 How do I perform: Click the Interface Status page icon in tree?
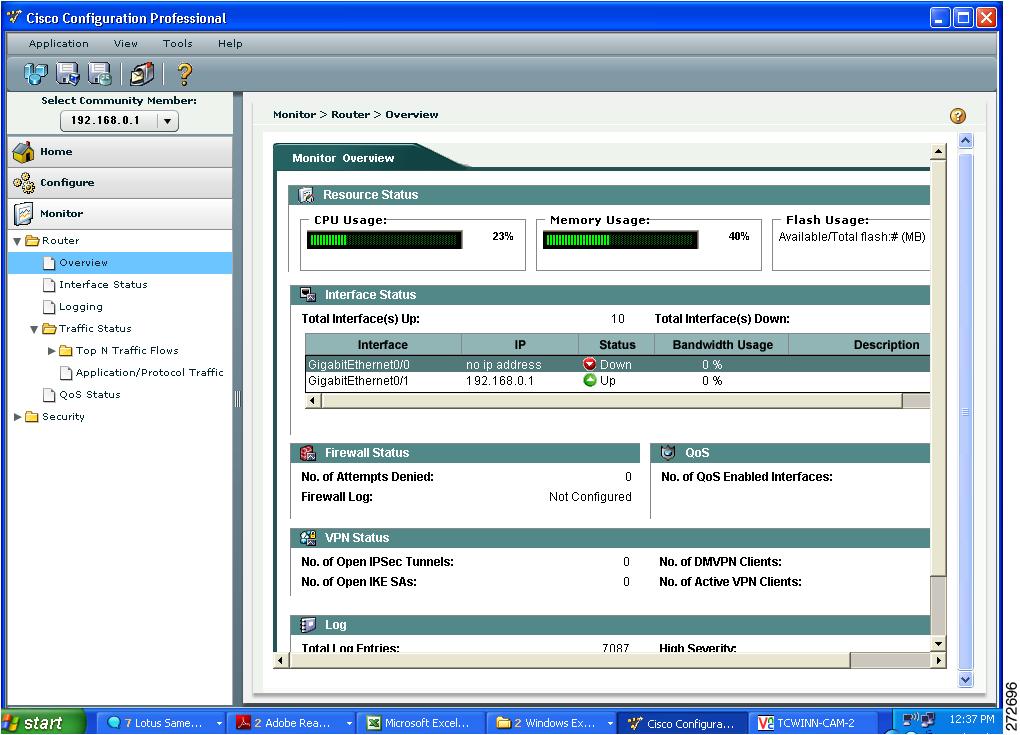pyautogui.click(x=49, y=285)
